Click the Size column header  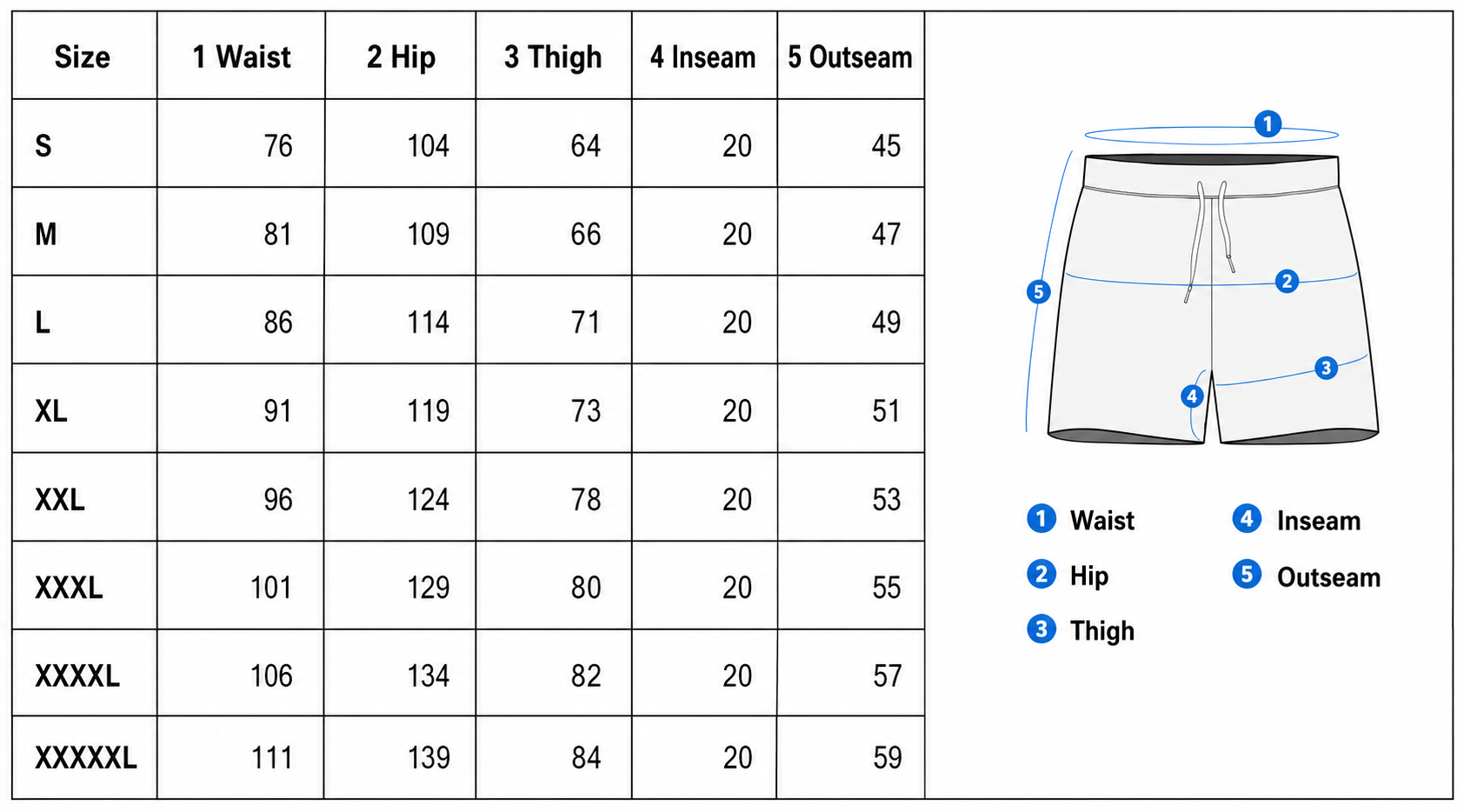pos(83,57)
